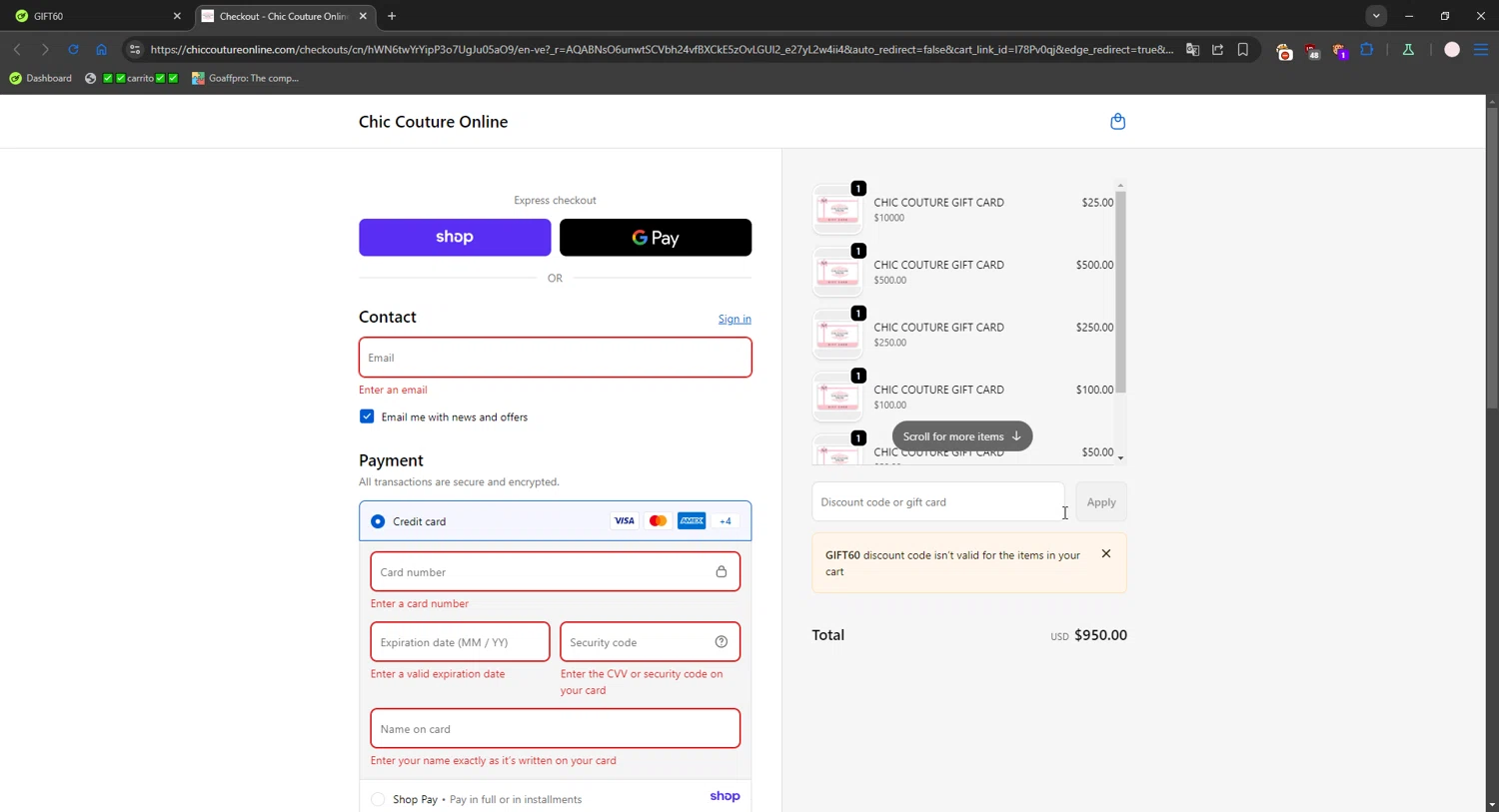This screenshot has height=812, width=1499.
Task: Open the carrito bookmark
Action: click(x=132, y=78)
